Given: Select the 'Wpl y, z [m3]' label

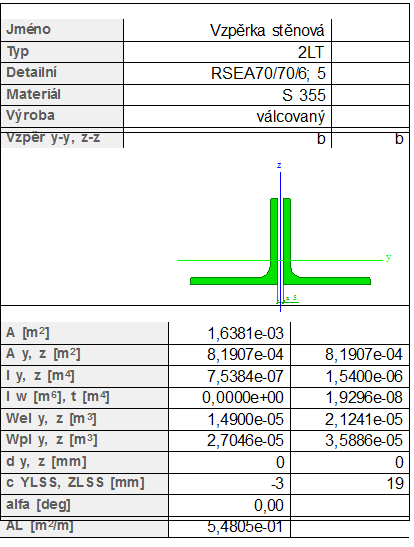Looking at the screenshot, I should pyautogui.click(x=52, y=440).
